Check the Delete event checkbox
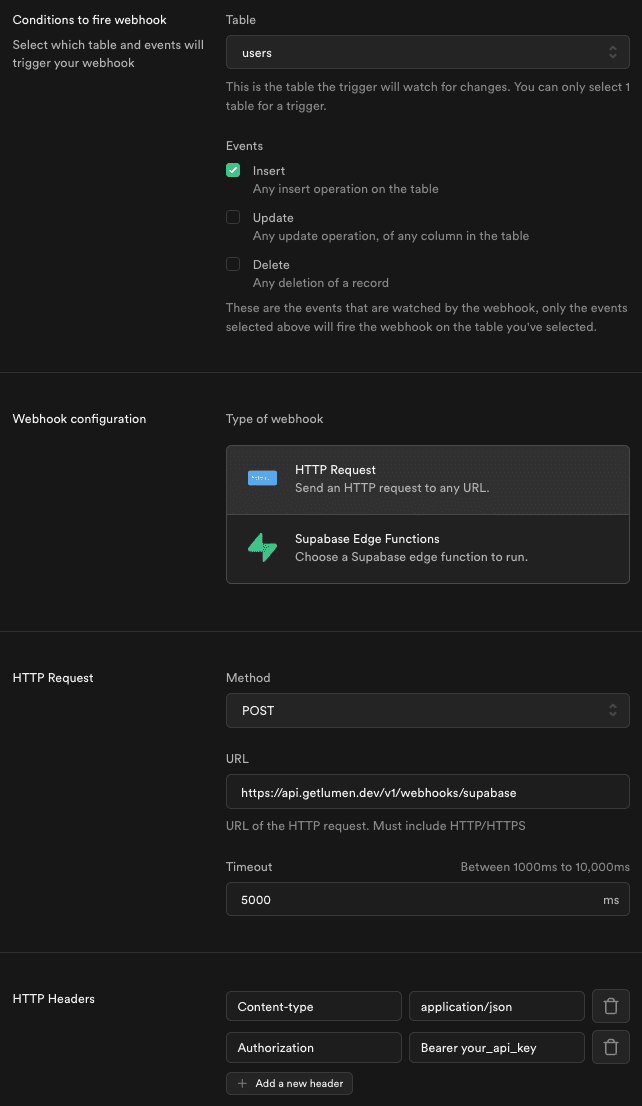 [x=232, y=264]
